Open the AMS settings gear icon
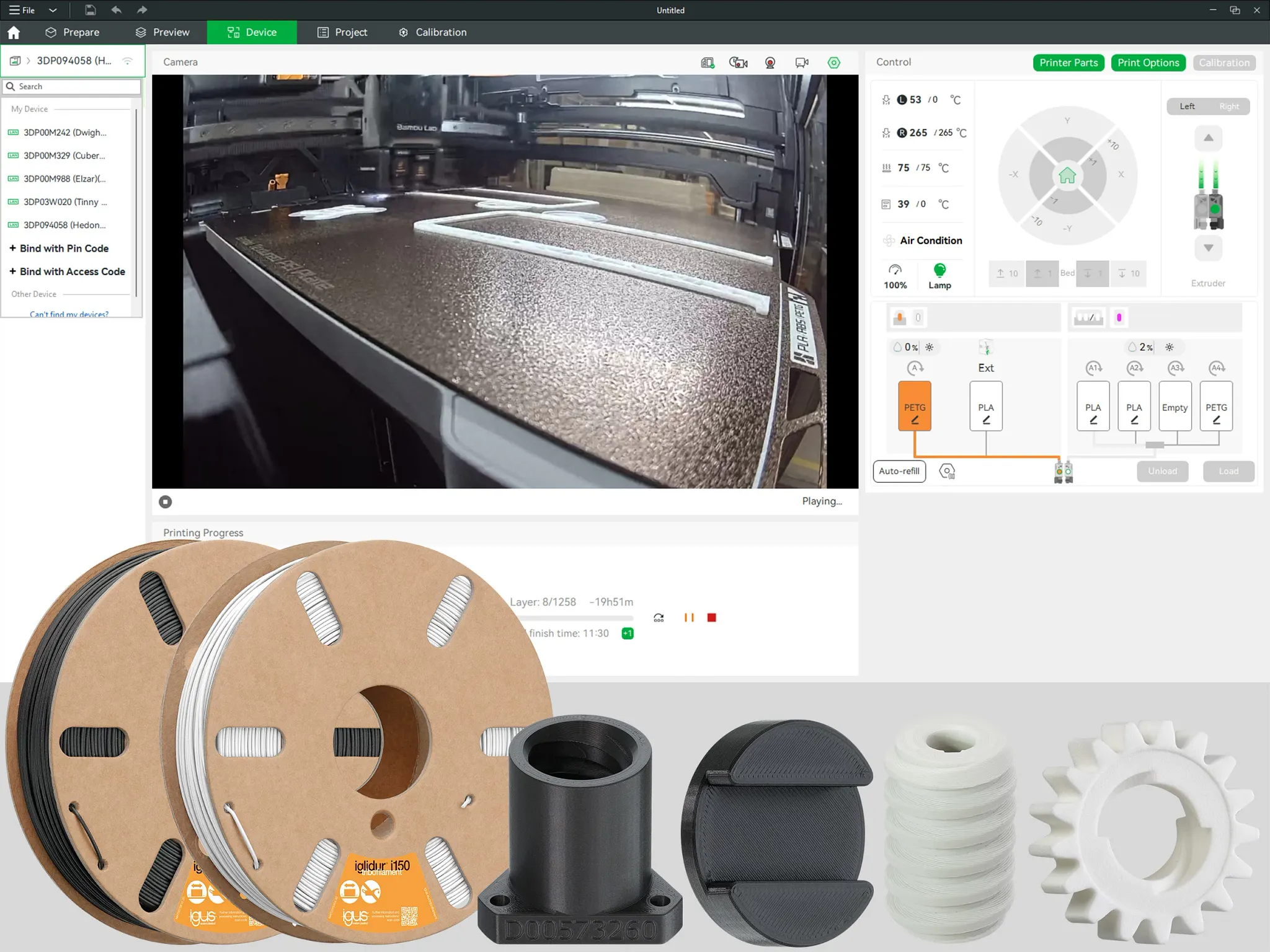Viewport: 1270px width, 952px height. click(x=947, y=471)
